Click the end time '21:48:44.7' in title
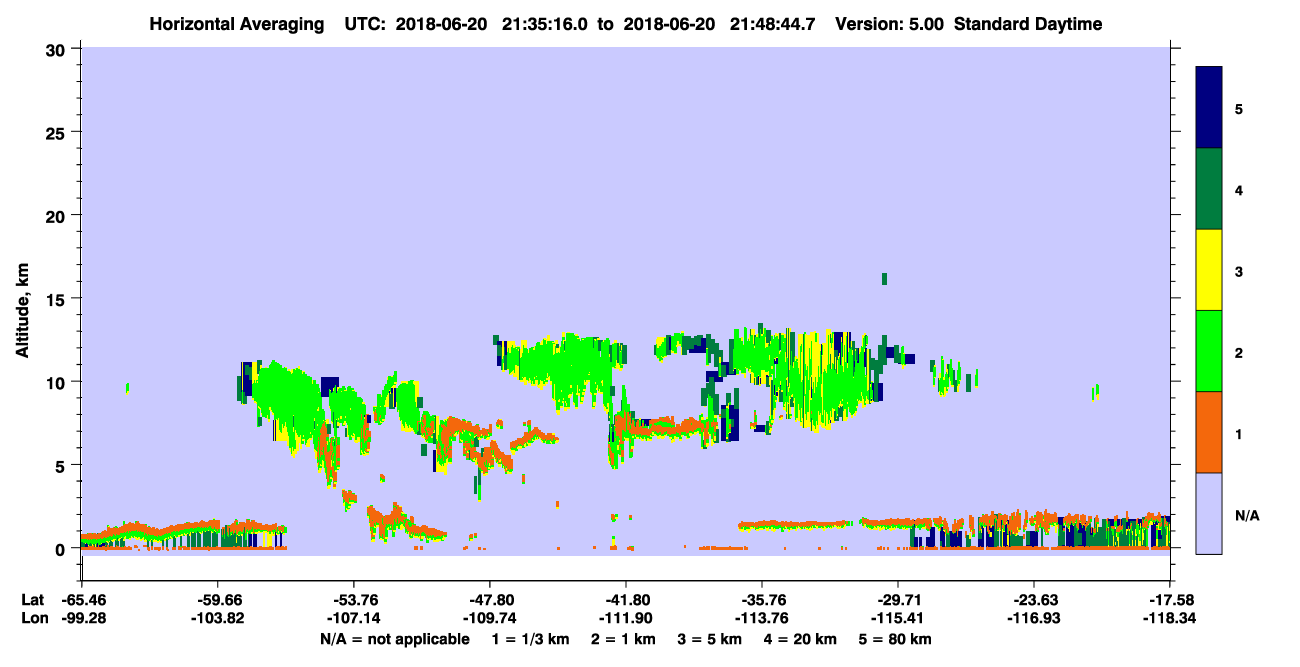This screenshot has height=667, width=1300. (775, 24)
